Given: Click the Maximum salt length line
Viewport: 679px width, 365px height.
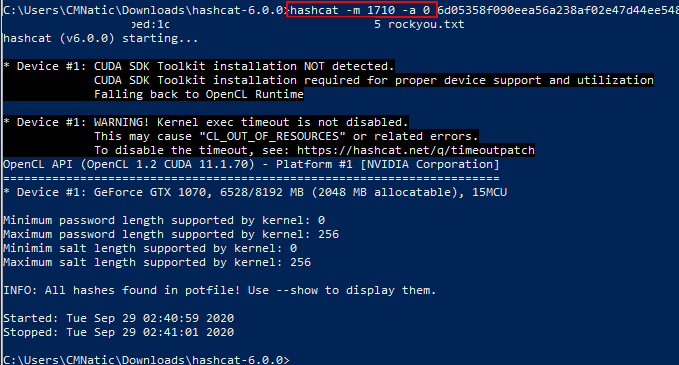Looking at the screenshot, I should (157, 262).
